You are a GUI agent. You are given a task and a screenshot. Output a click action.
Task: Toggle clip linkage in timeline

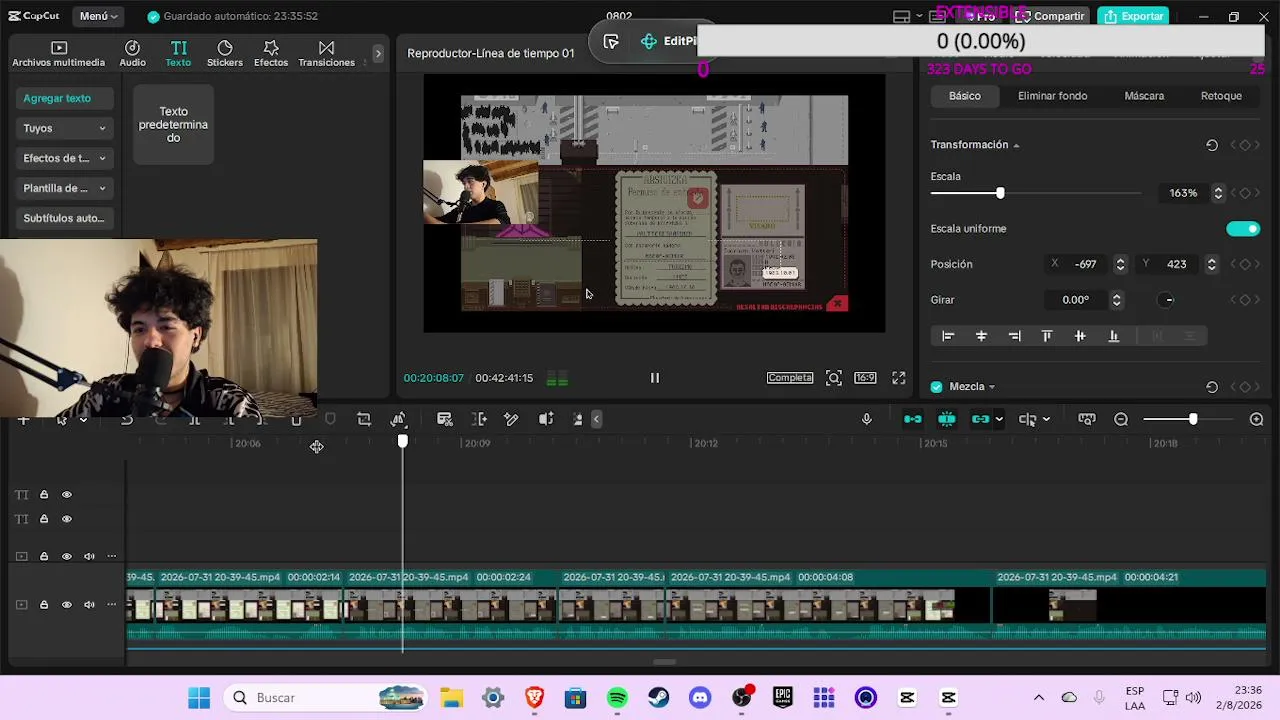click(980, 419)
